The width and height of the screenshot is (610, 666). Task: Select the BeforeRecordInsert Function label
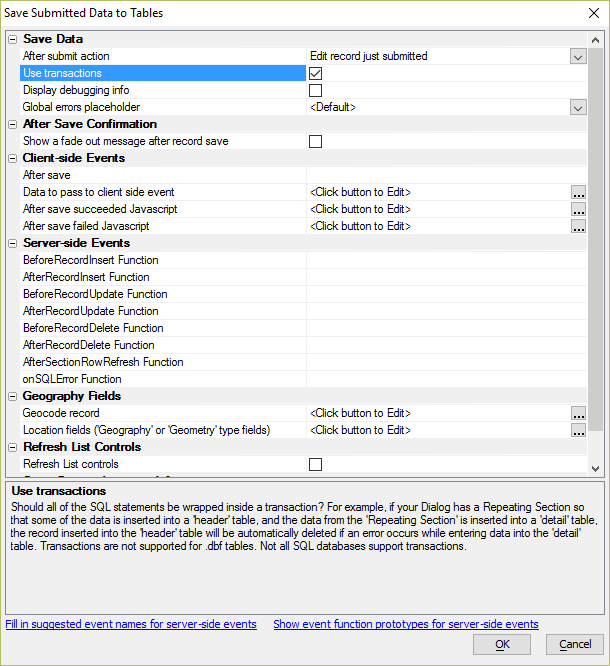[x=90, y=260]
